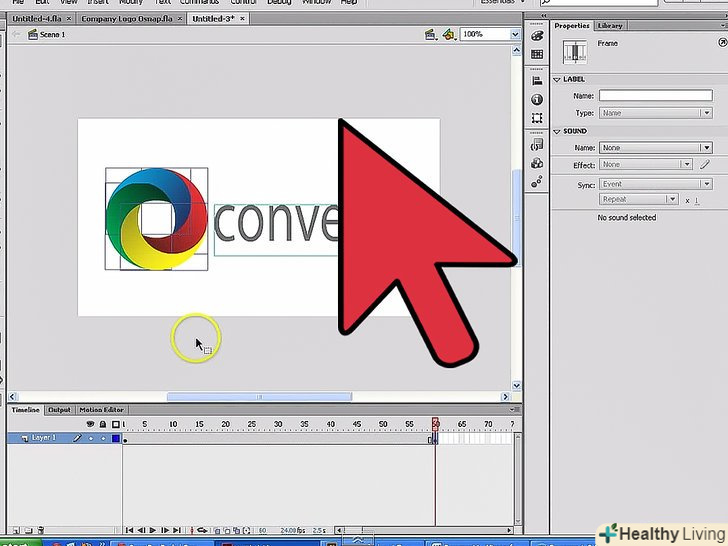
Task: Open the Swatches panel icon
Action: (537, 54)
